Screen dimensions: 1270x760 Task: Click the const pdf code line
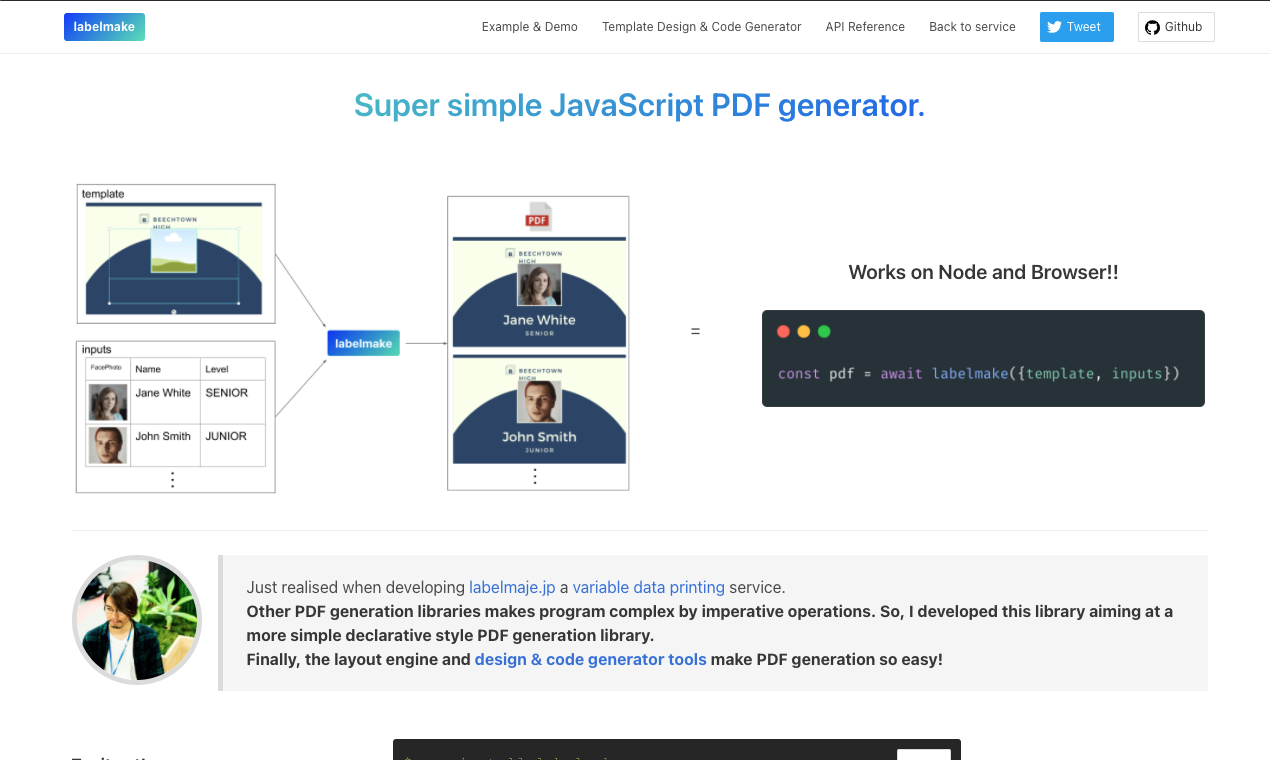[x=979, y=374]
